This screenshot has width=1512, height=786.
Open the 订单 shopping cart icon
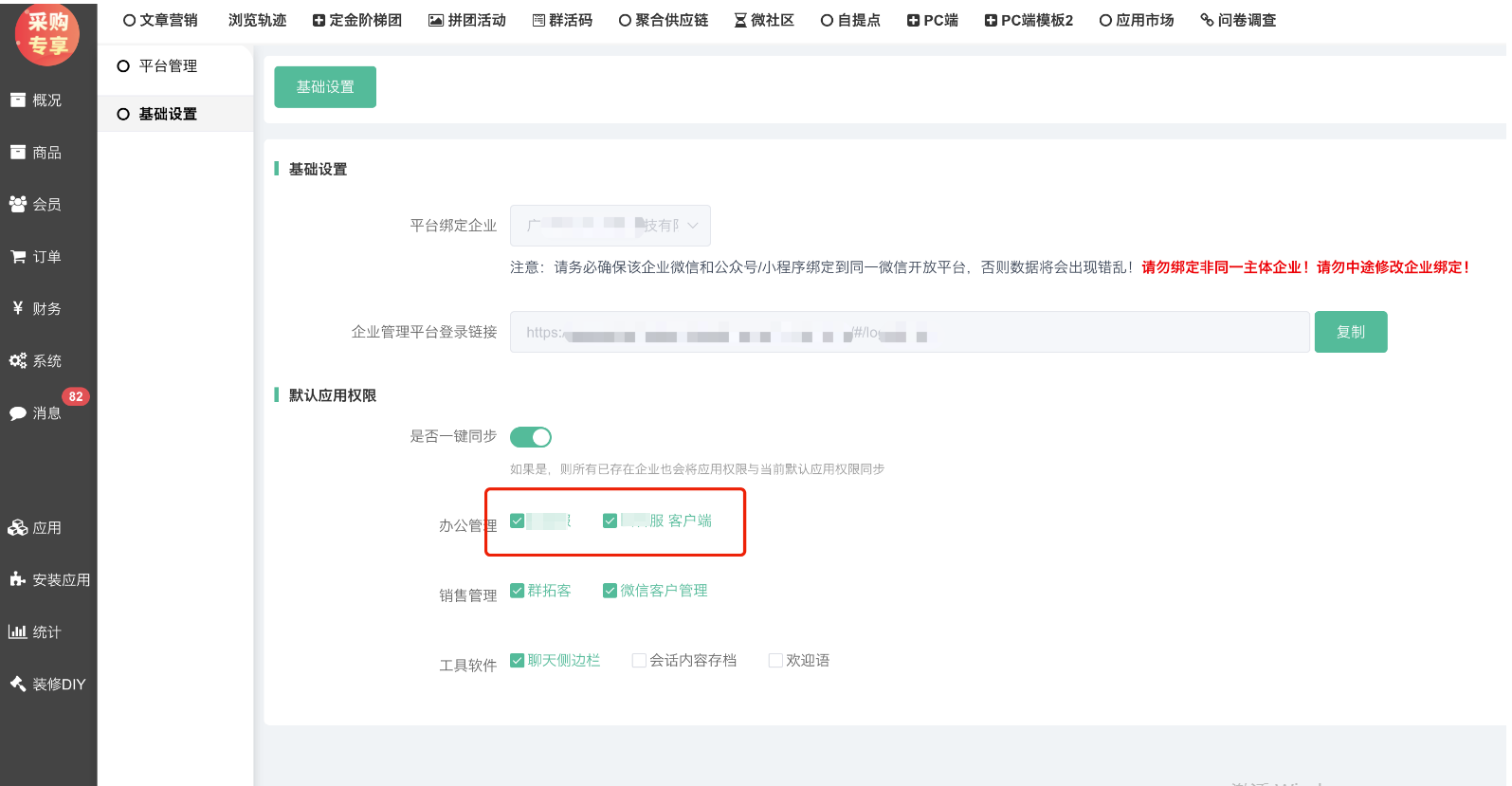coord(18,256)
